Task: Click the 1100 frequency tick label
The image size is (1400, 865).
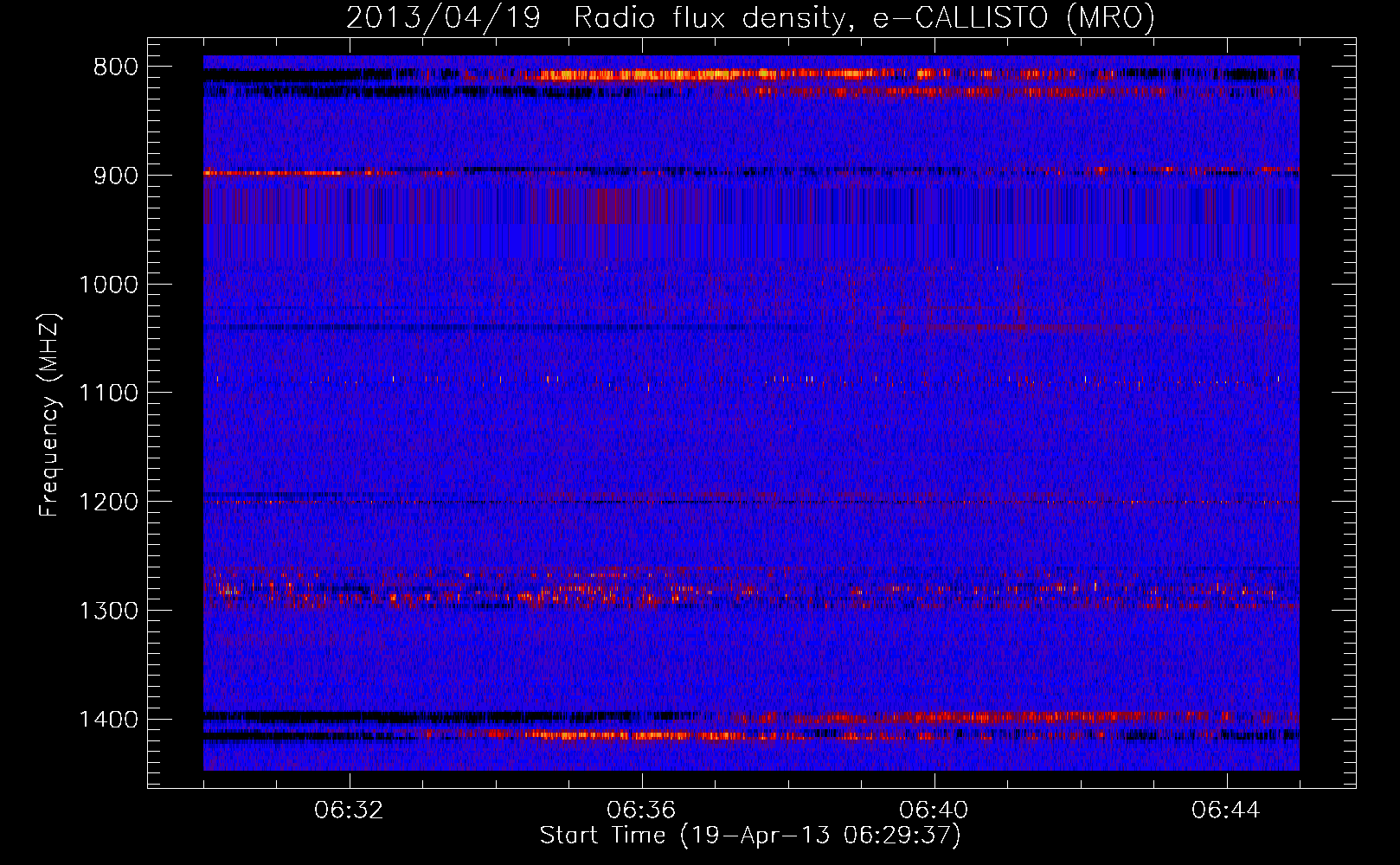Action: [x=108, y=394]
